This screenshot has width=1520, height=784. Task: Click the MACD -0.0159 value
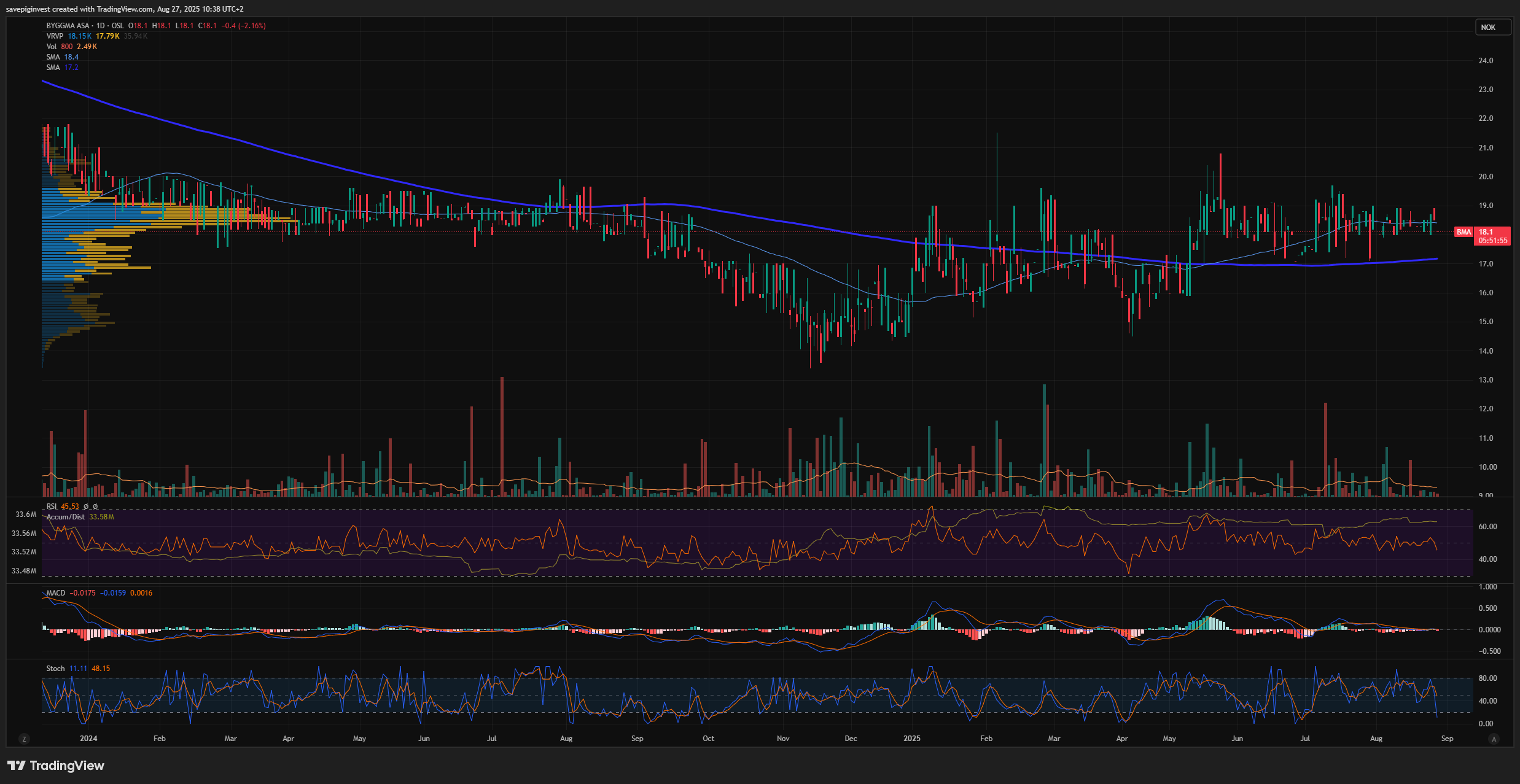tap(113, 593)
